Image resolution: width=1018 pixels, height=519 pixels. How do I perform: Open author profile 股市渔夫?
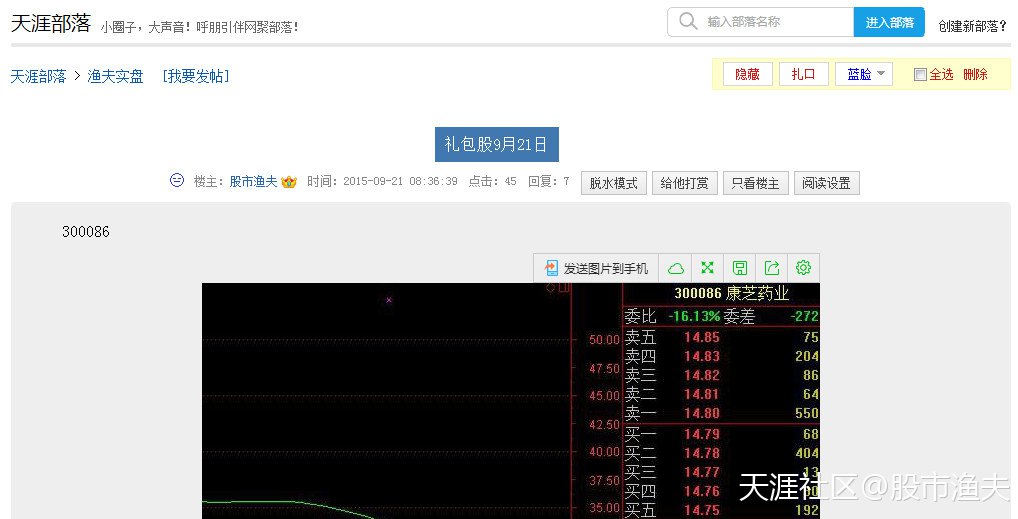click(253, 181)
